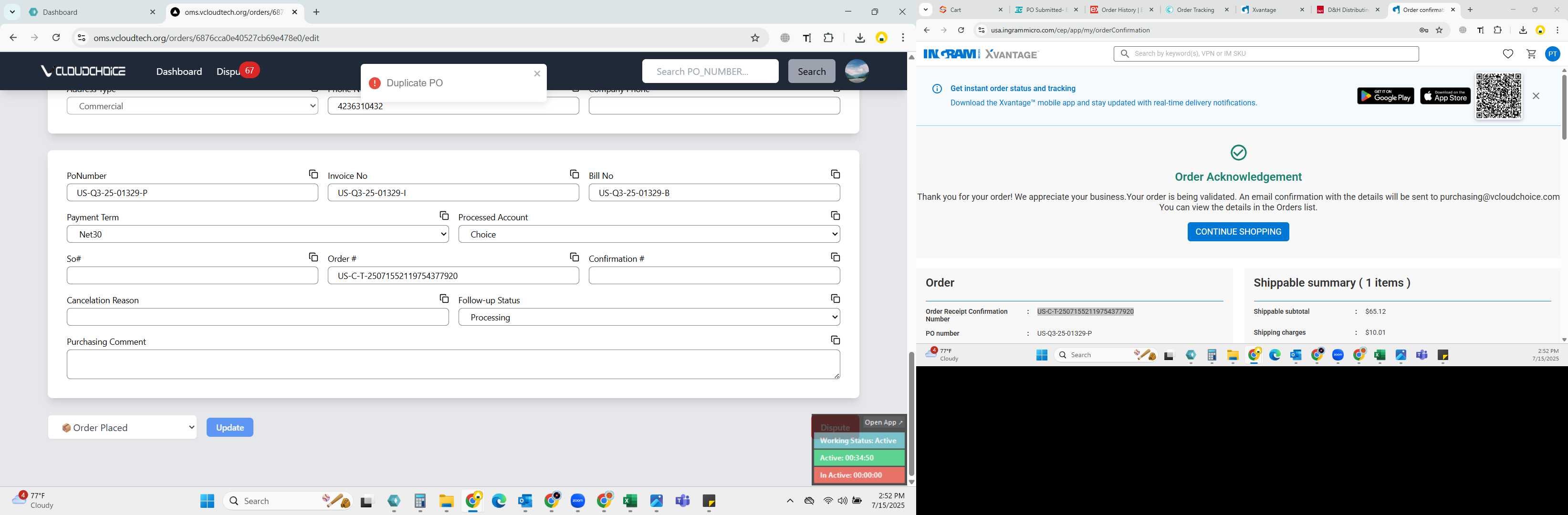Copy the Order # field value
This screenshot has width=1568, height=515.
click(x=574, y=257)
